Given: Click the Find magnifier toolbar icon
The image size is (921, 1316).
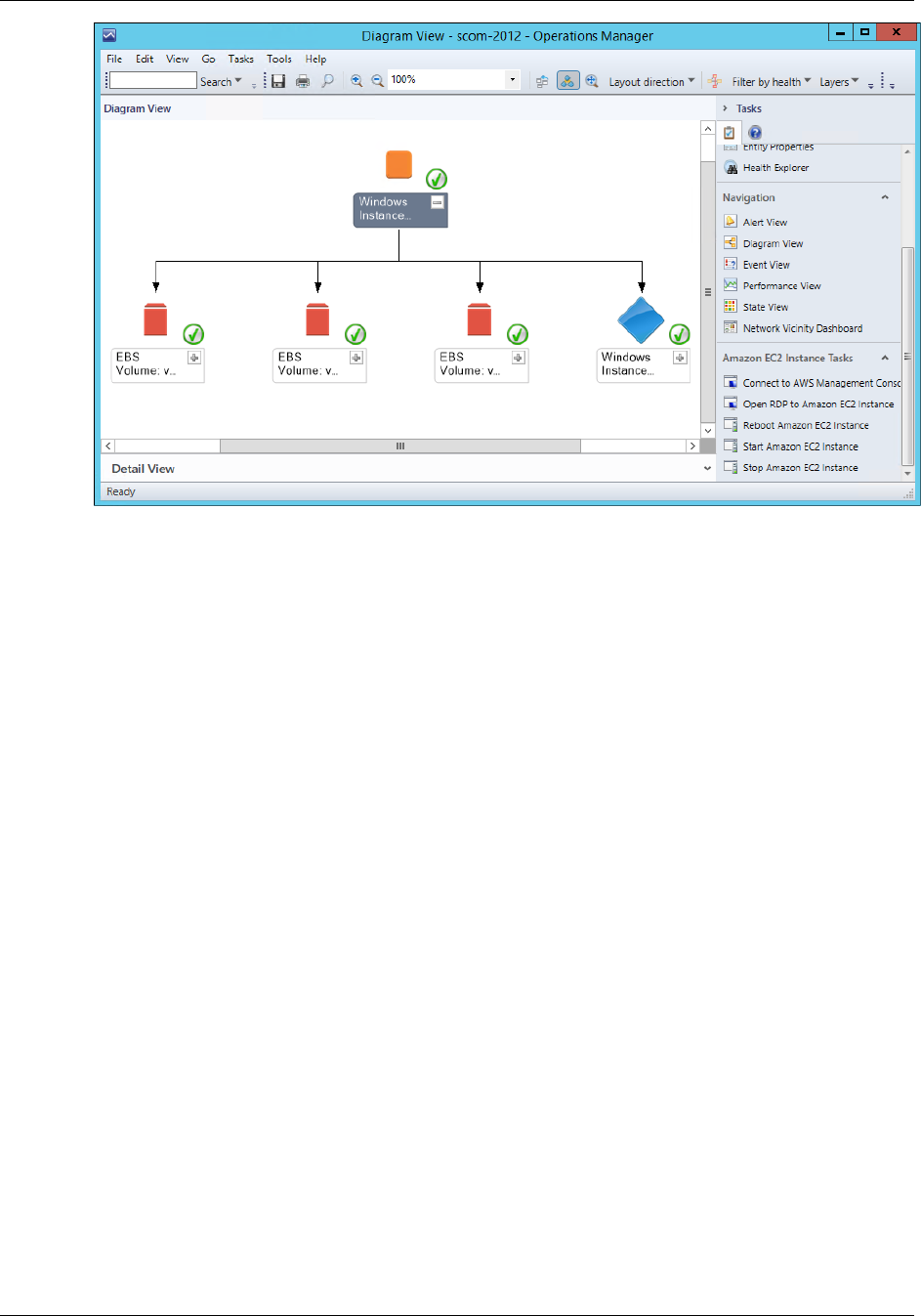Looking at the screenshot, I should point(327,81).
